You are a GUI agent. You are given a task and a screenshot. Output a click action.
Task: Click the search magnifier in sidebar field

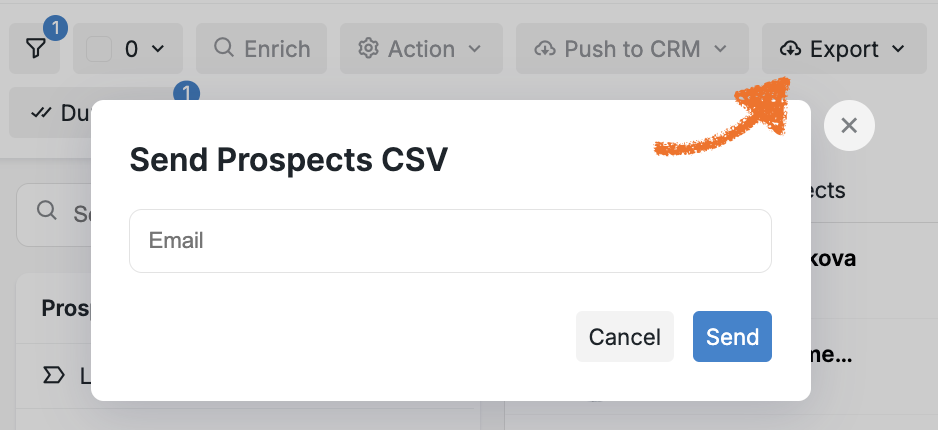[47, 211]
